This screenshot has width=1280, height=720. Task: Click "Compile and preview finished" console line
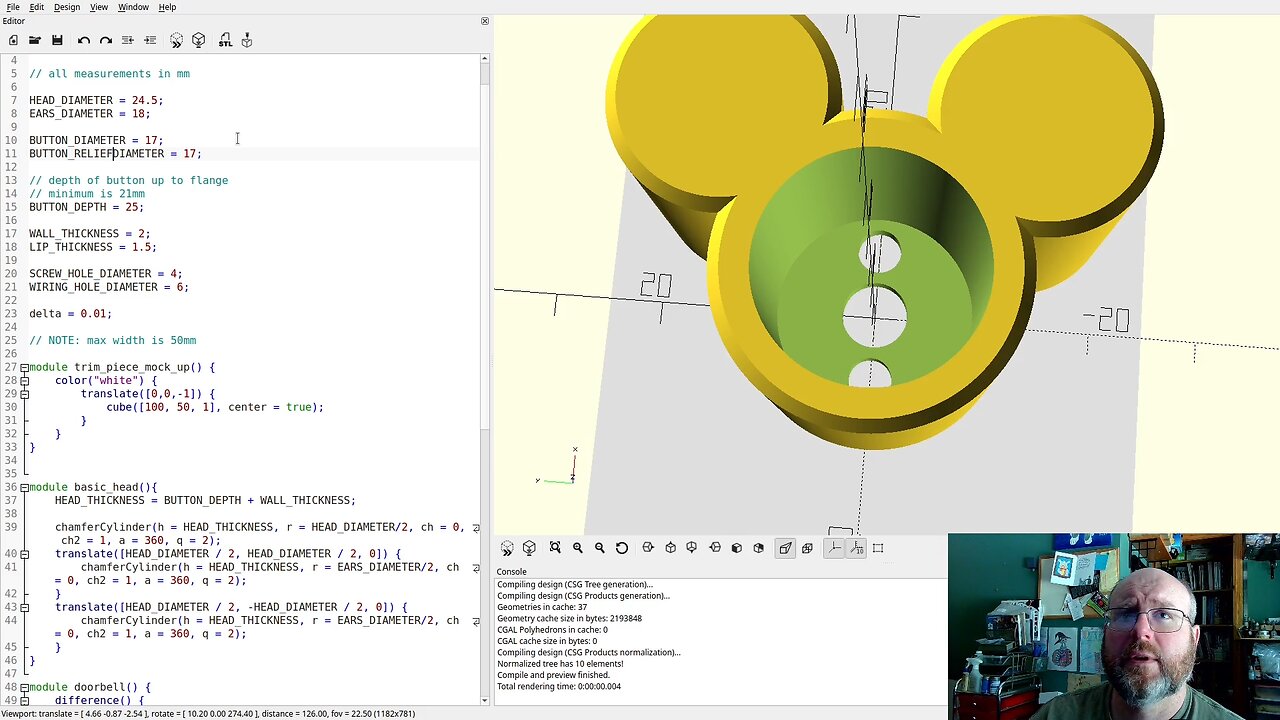point(553,675)
